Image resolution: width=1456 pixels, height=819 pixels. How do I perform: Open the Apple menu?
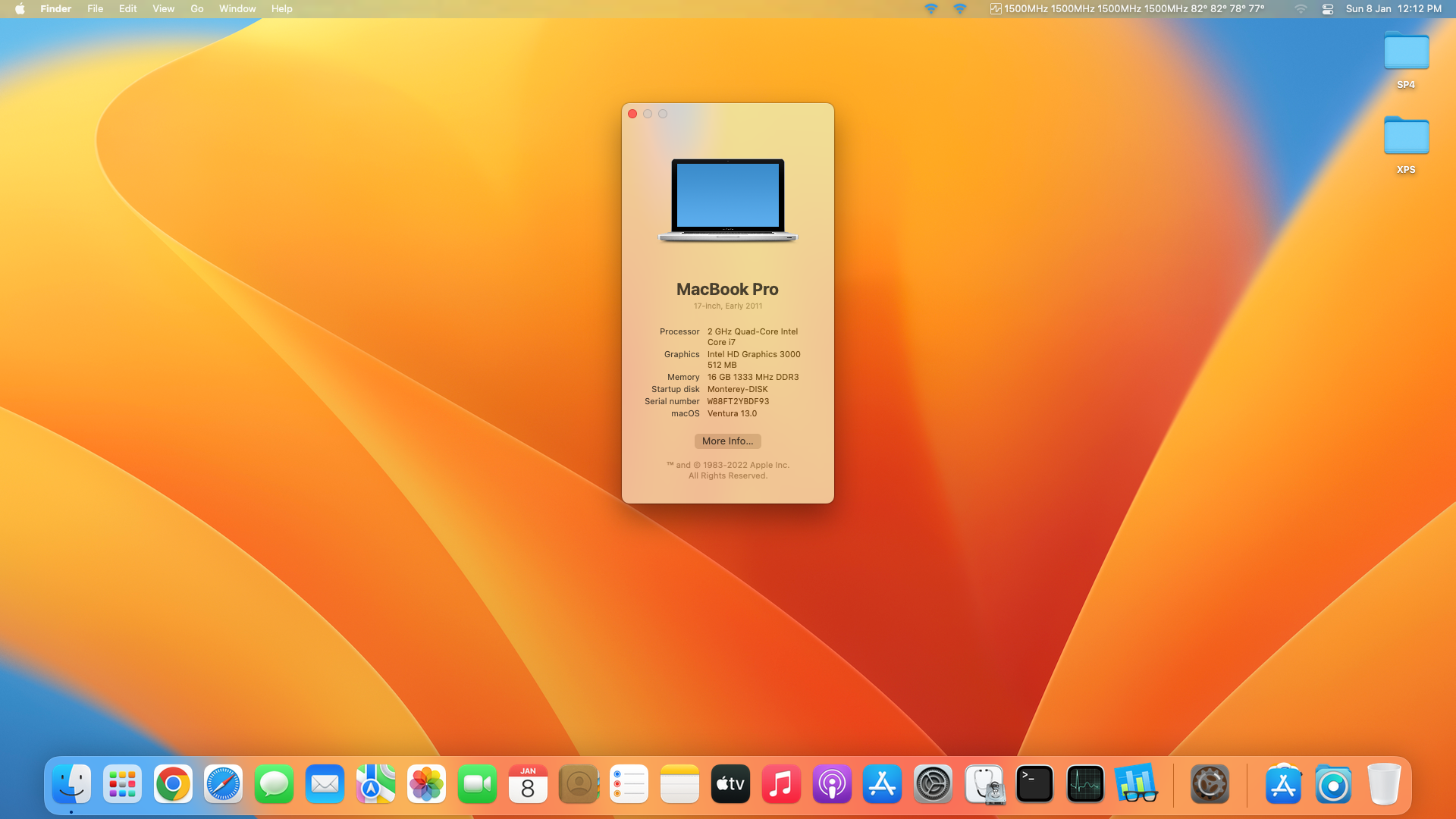point(20,9)
